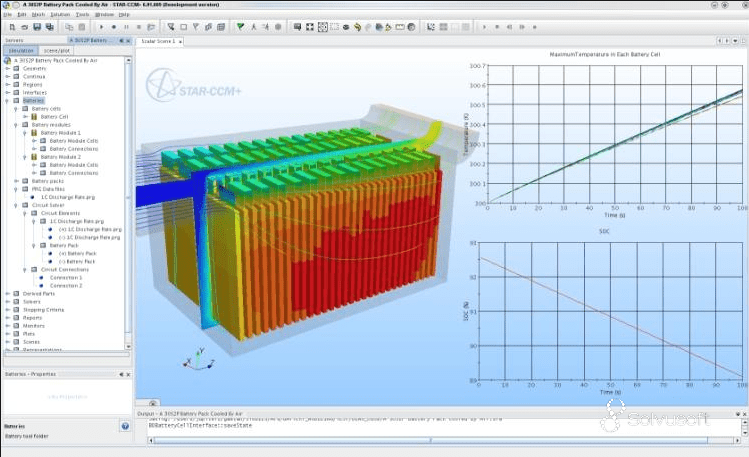The width and height of the screenshot is (749, 457).
Task: Open the Tools menu
Action: point(83,15)
